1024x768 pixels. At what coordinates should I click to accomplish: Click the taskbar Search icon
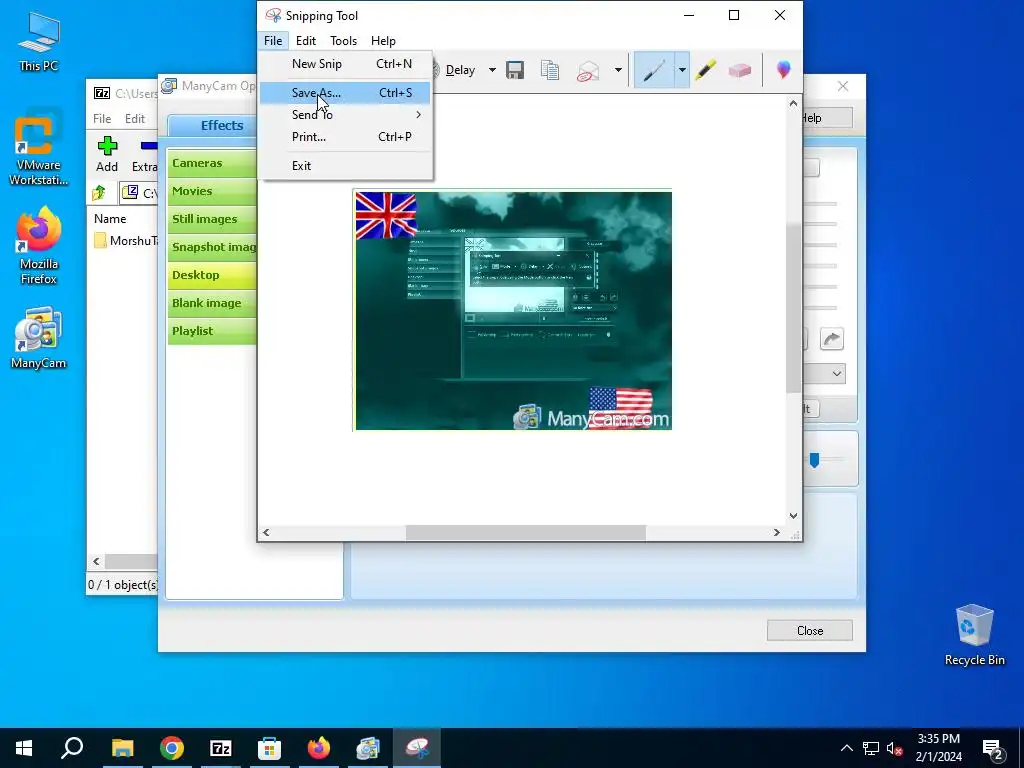point(72,748)
